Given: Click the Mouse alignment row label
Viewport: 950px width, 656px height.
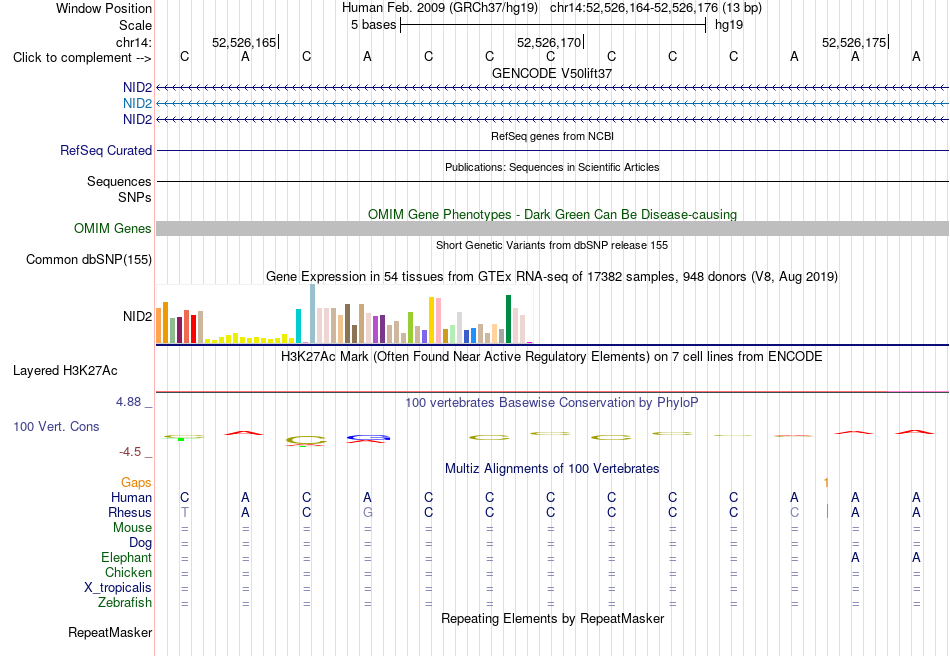Looking at the screenshot, I should [x=132, y=527].
